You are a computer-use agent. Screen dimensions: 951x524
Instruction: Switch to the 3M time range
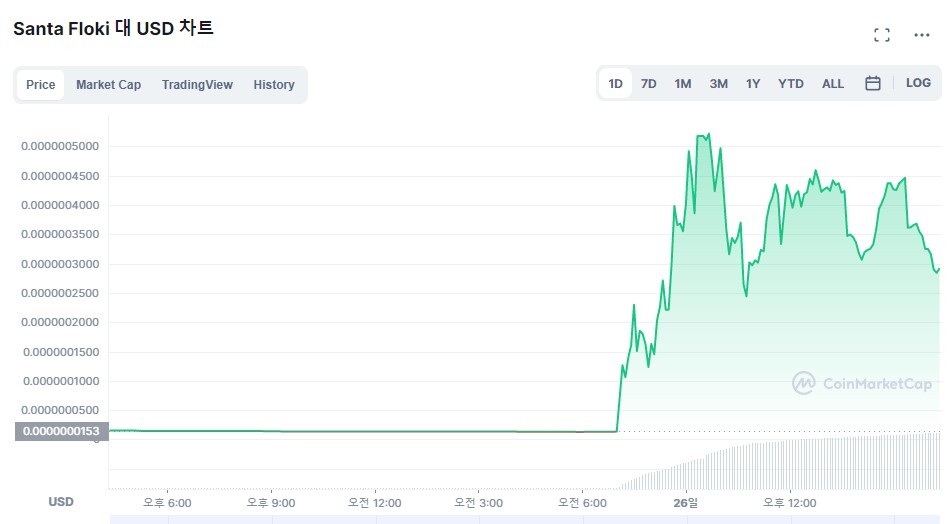[x=719, y=84]
